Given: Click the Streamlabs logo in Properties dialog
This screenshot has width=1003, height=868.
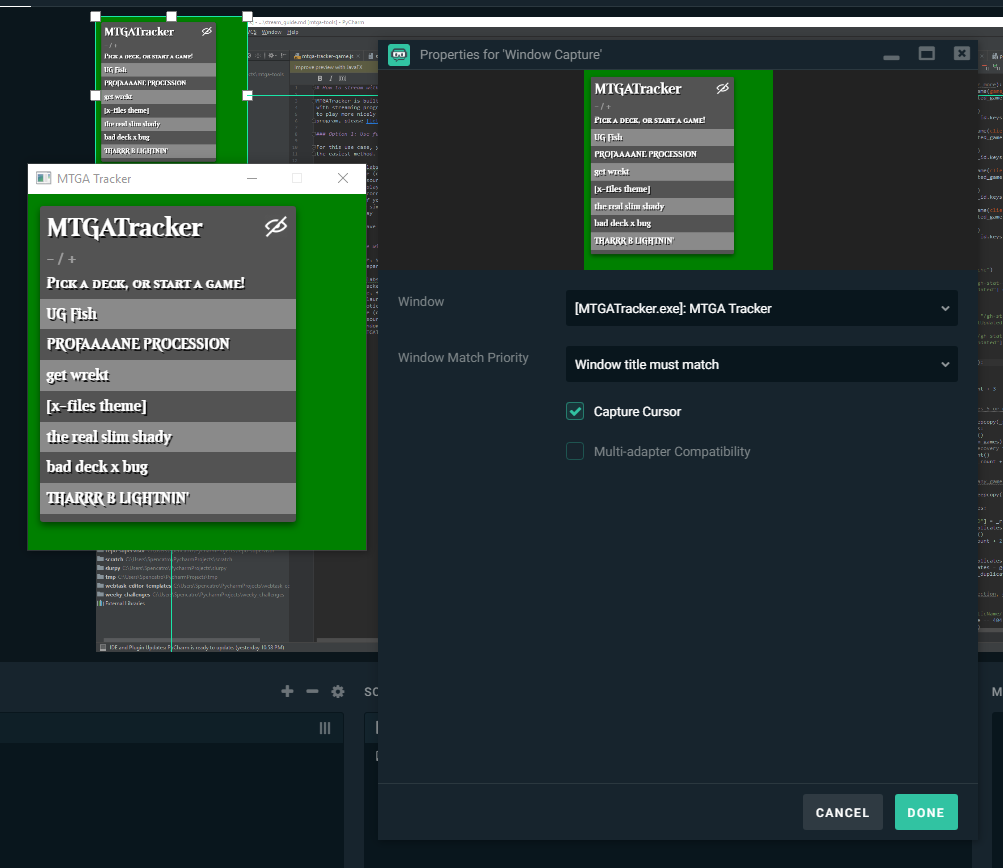Looking at the screenshot, I should click(x=399, y=55).
